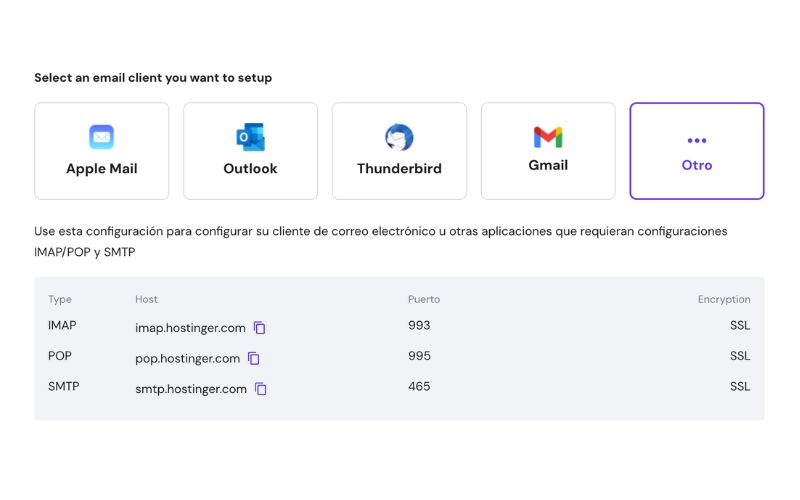Click the POP type cell

pos(60,356)
